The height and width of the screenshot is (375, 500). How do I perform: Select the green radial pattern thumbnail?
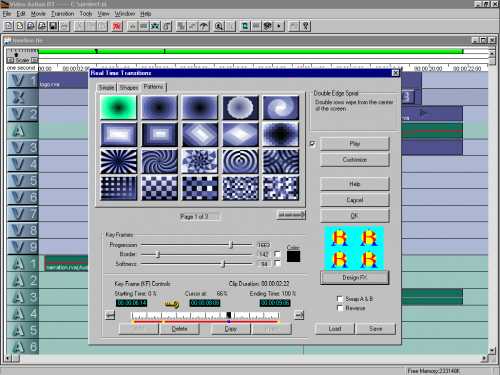coord(118,107)
